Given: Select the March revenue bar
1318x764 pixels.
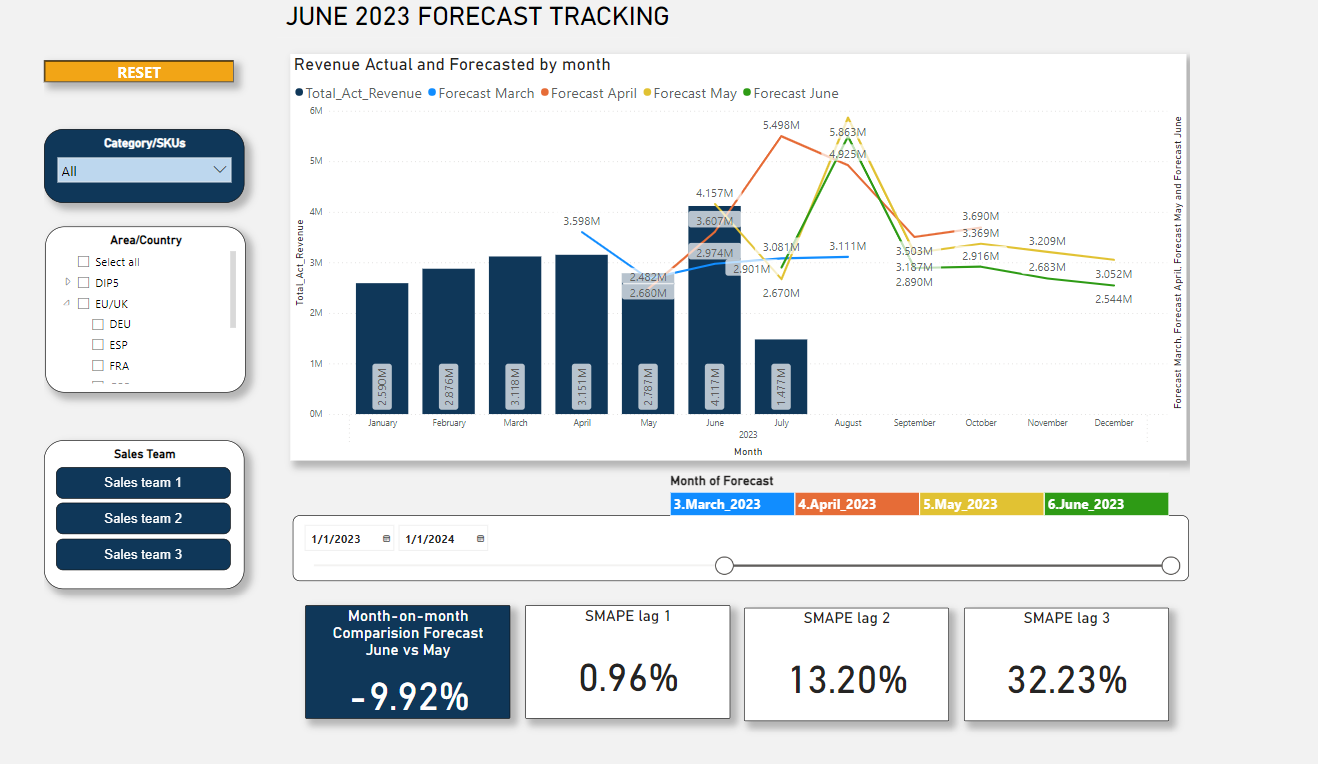Looking at the screenshot, I should click(515, 335).
